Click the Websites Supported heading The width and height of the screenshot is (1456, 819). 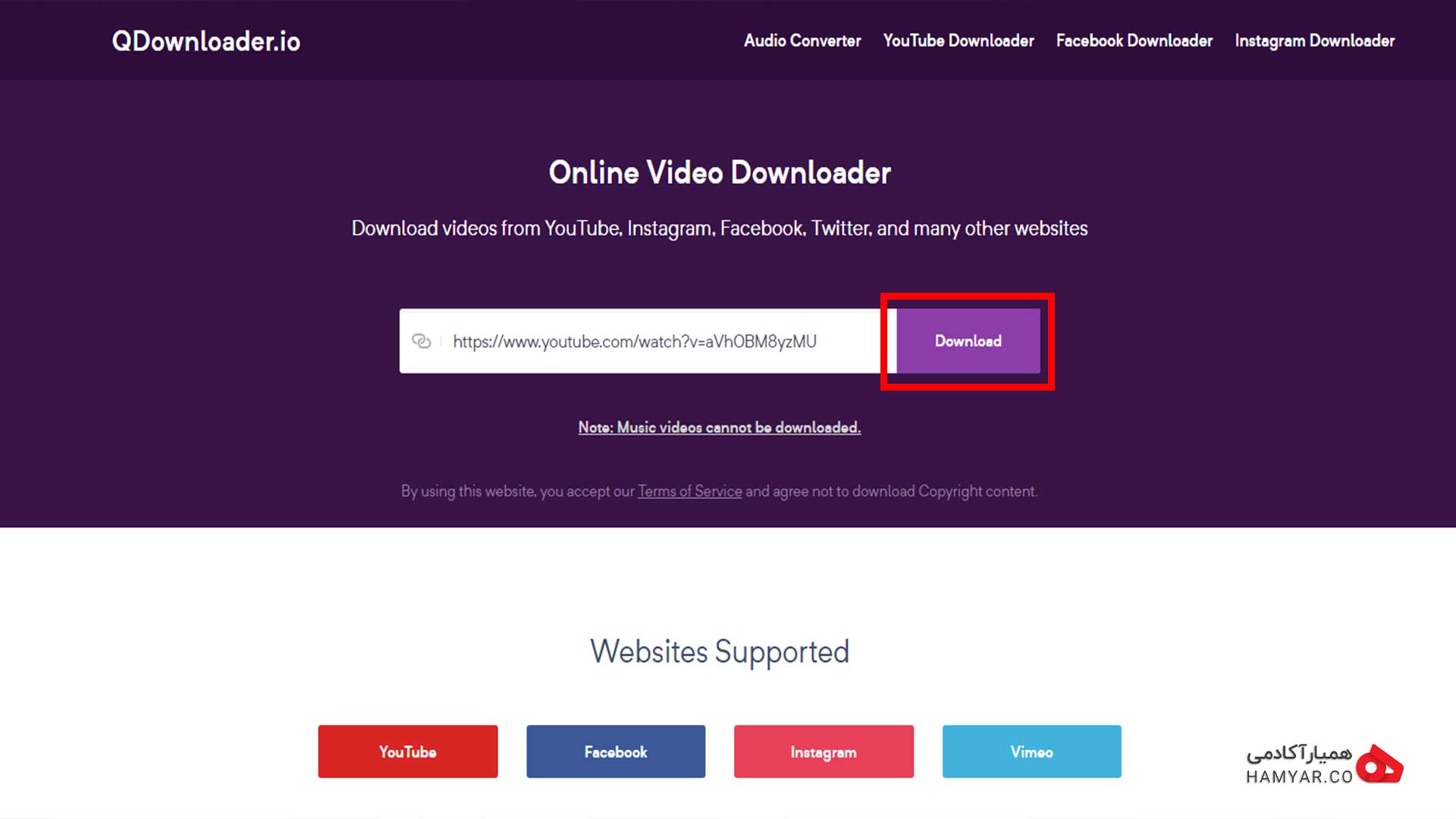tap(720, 651)
